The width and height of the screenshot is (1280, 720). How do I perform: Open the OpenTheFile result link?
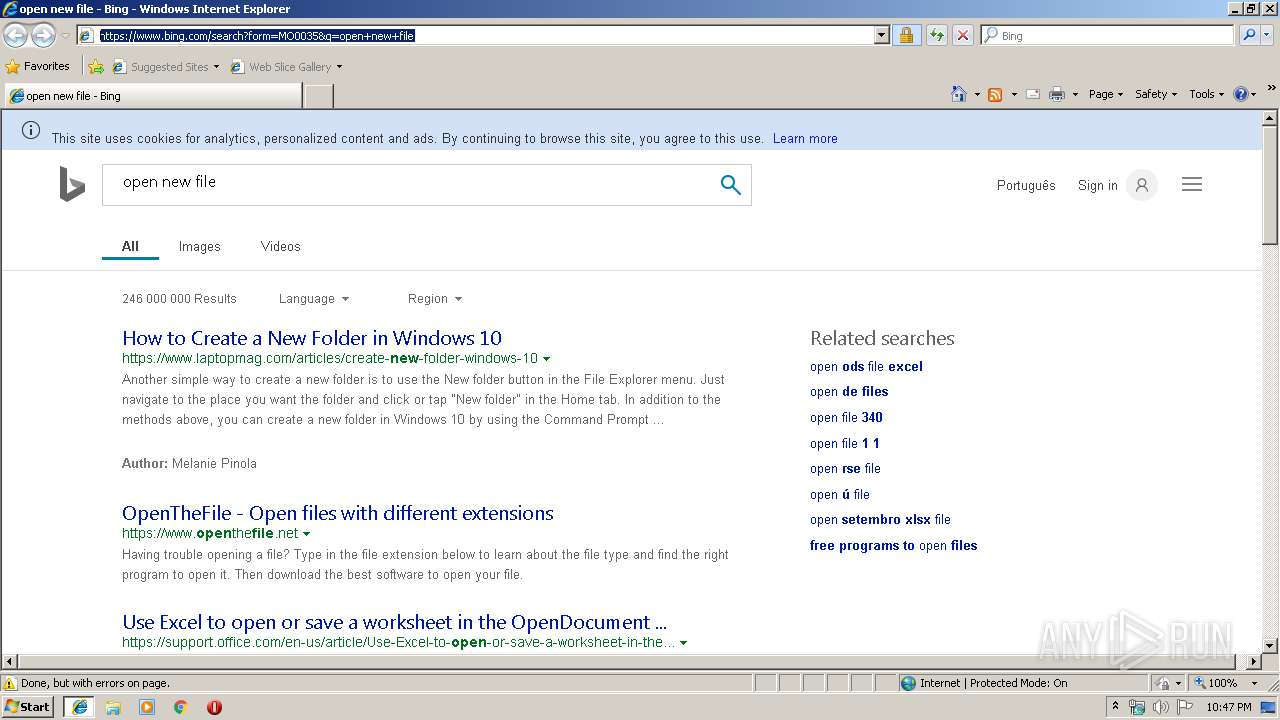(338, 513)
